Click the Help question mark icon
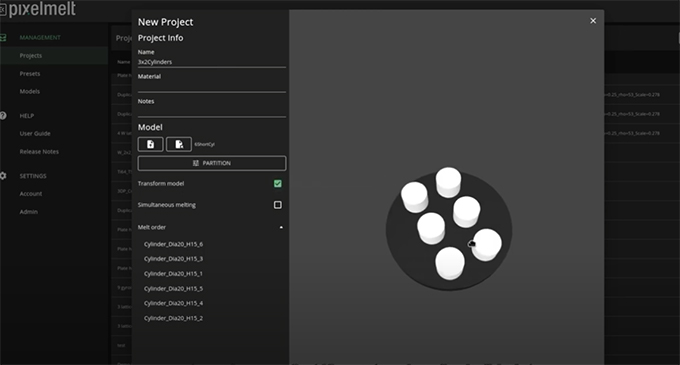Viewport: 680px width, 365px height. click(x=3, y=115)
